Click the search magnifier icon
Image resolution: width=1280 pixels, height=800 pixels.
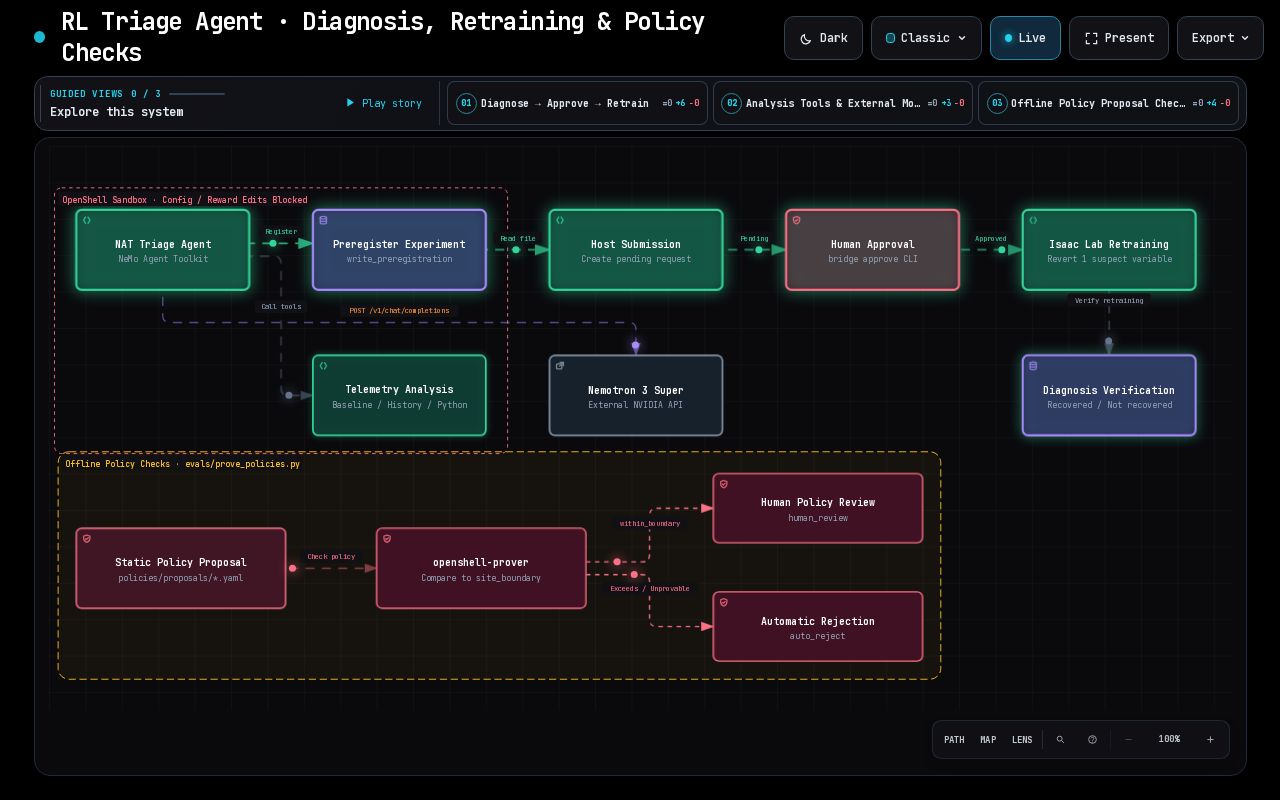pyautogui.click(x=1060, y=740)
